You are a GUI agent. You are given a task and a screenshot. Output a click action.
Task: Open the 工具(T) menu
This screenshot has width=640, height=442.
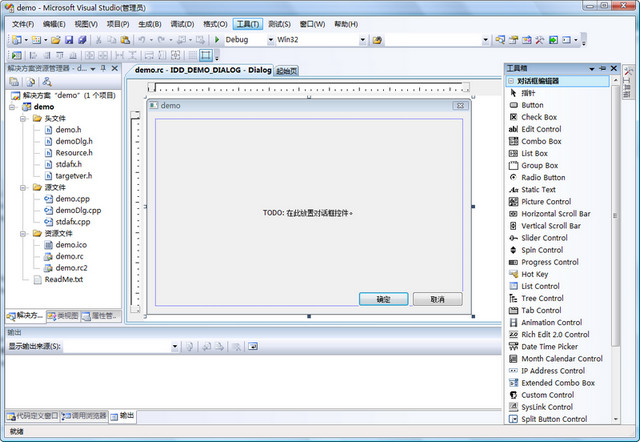point(247,23)
